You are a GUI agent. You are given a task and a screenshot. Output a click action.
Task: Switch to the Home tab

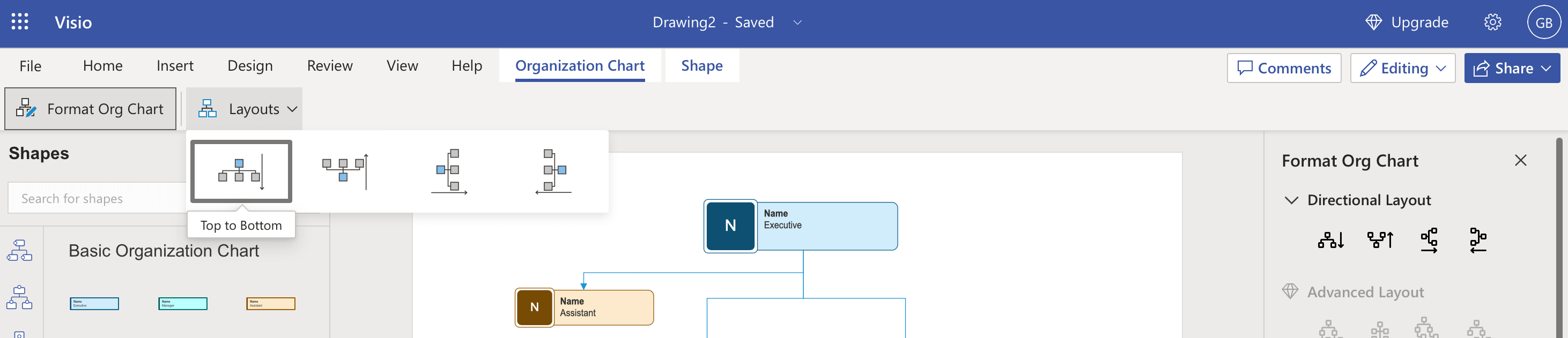click(x=103, y=66)
